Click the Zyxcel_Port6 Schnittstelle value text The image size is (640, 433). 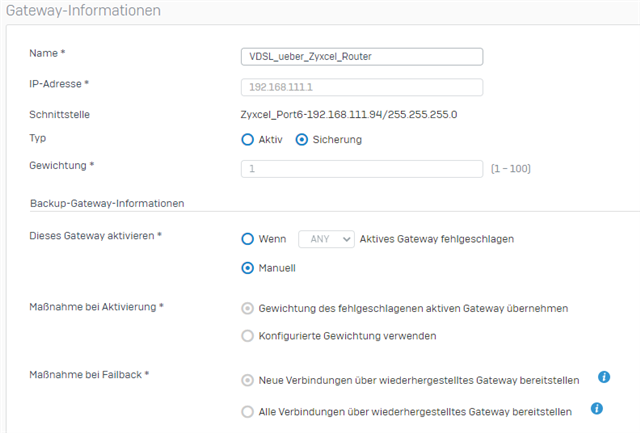pyautogui.click(x=349, y=114)
